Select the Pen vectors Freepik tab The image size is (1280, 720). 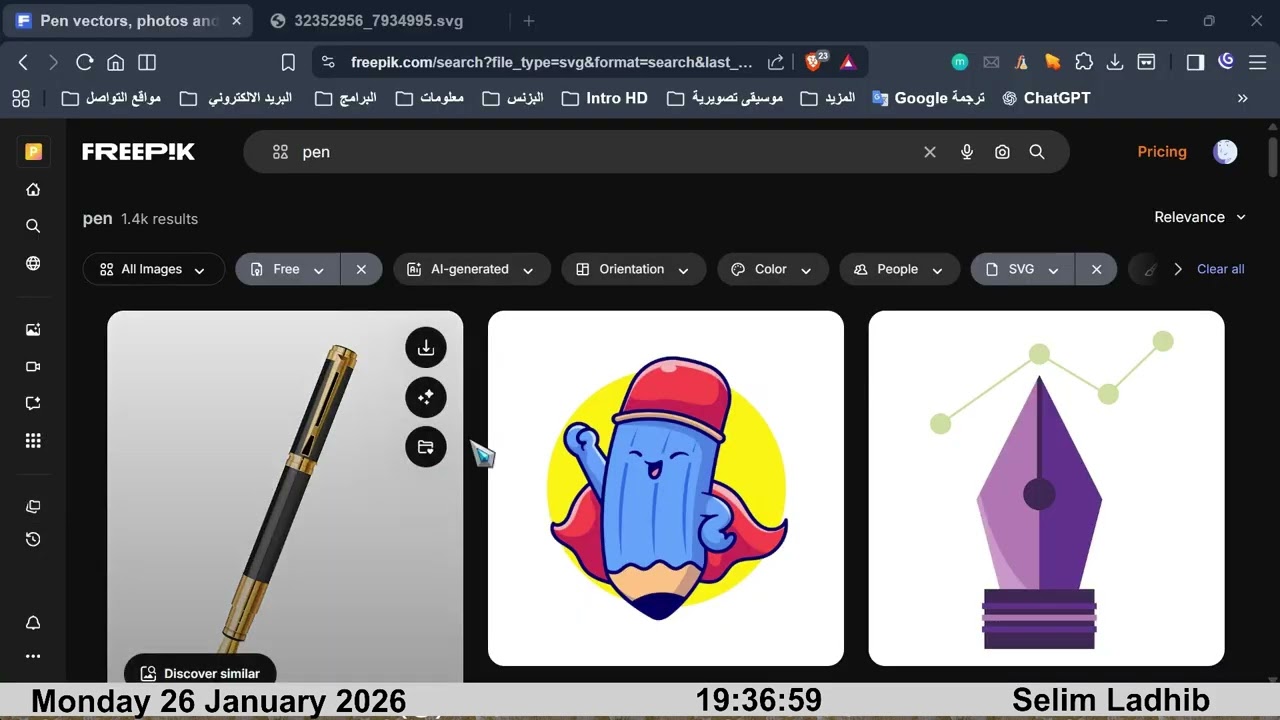[128, 21]
